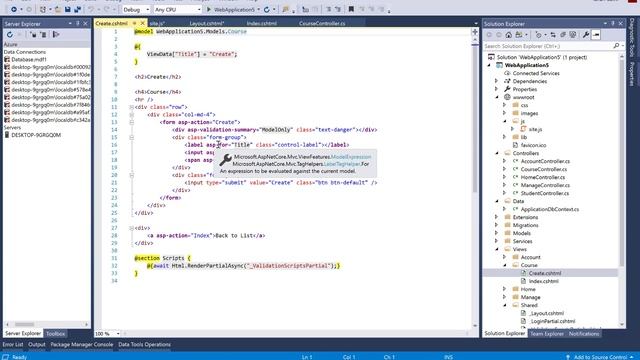Open the Team Explorer tab

(x=547, y=333)
